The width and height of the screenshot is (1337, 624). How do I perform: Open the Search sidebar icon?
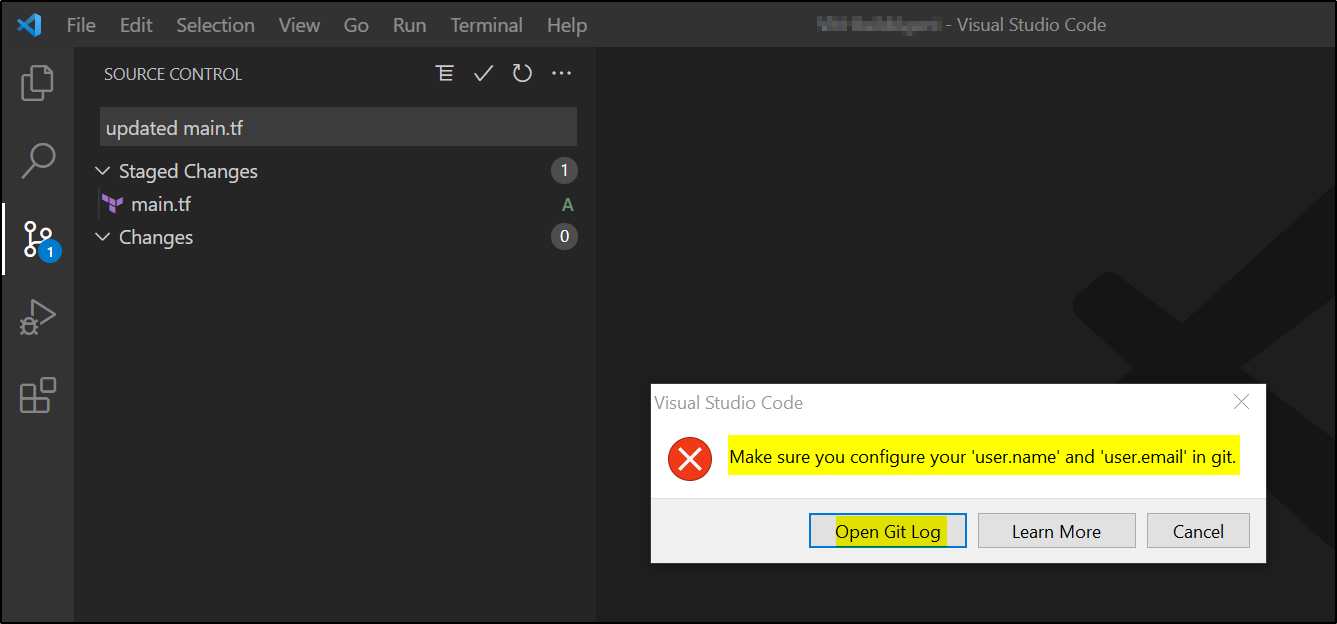coord(37,160)
